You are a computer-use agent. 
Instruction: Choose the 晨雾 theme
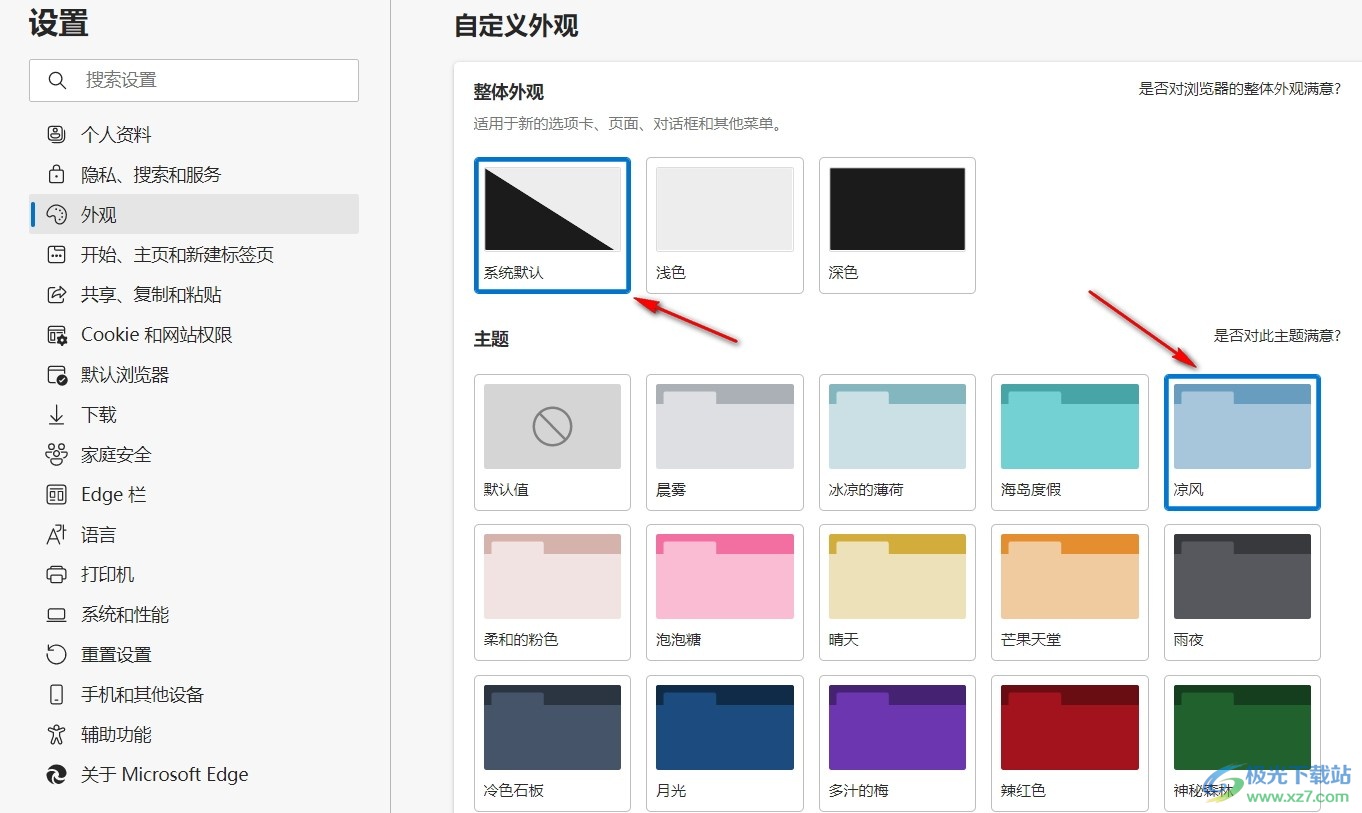(725, 442)
